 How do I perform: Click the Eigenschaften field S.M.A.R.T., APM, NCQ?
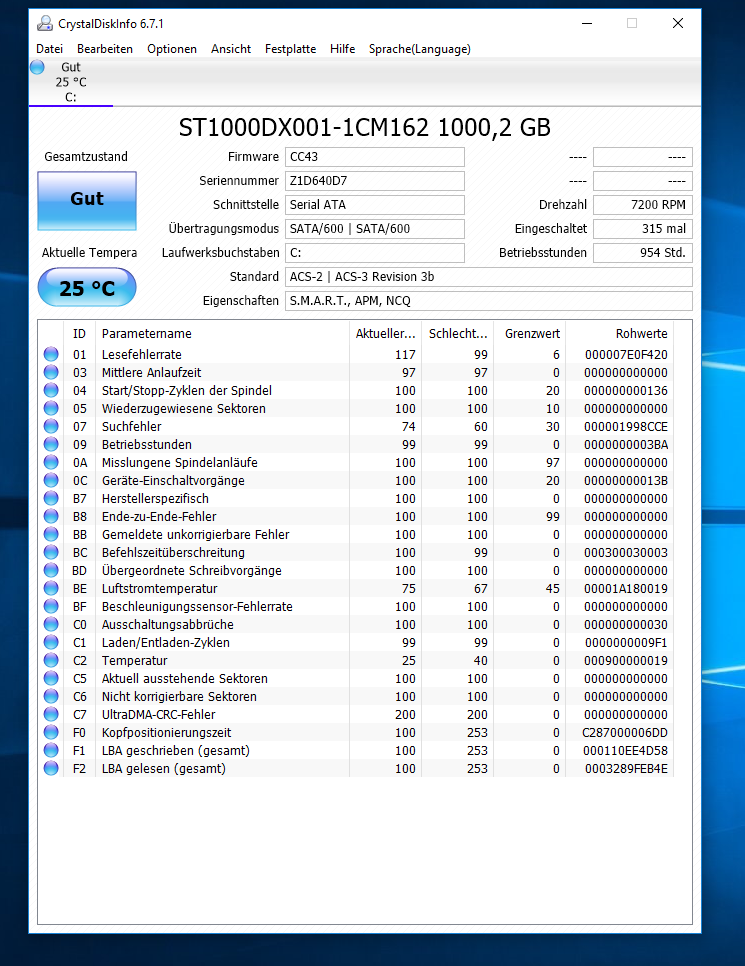click(x=489, y=301)
